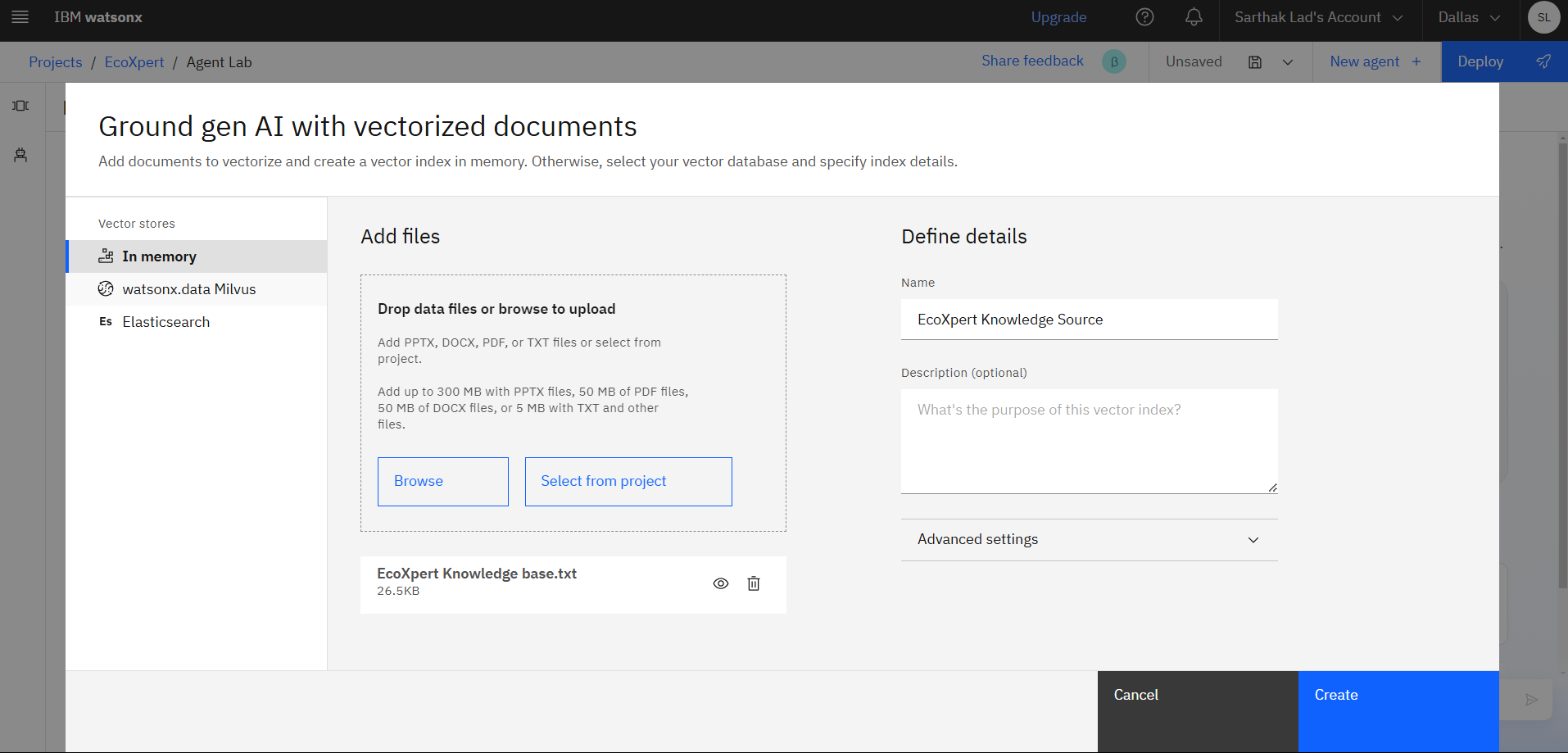Open the EcoXpert breadcrumb link

pos(134,62)
